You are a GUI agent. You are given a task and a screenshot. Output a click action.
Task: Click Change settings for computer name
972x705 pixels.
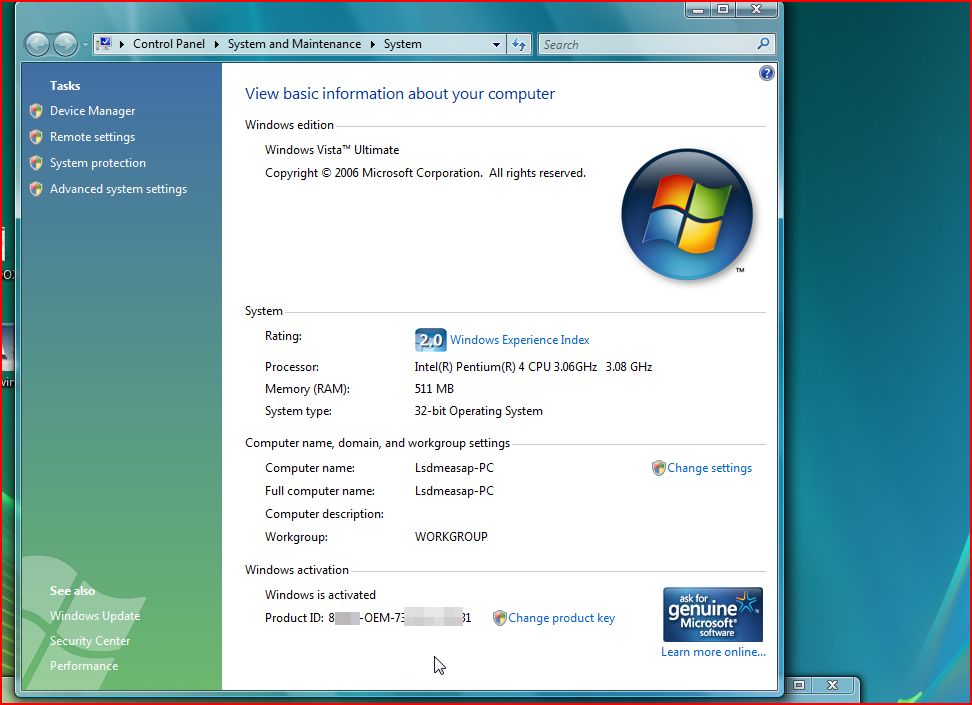coord(709,468)
